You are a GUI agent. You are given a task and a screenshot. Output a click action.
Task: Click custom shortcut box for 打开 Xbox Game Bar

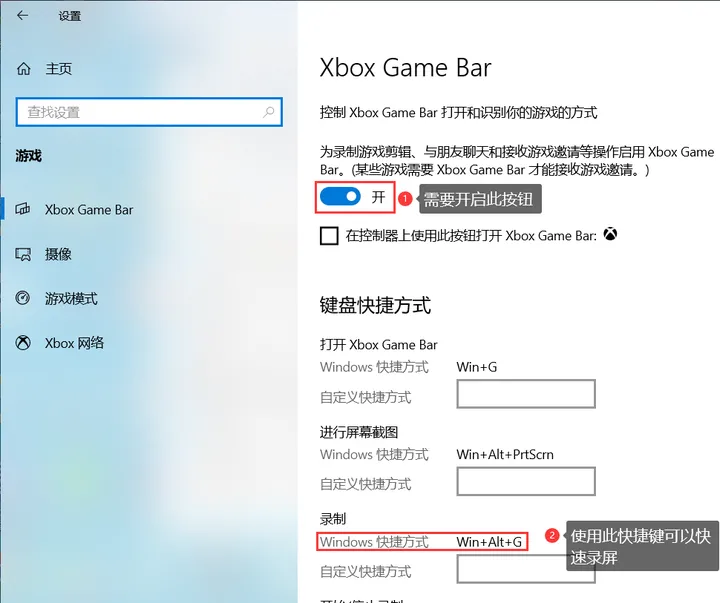coord(526,394)
